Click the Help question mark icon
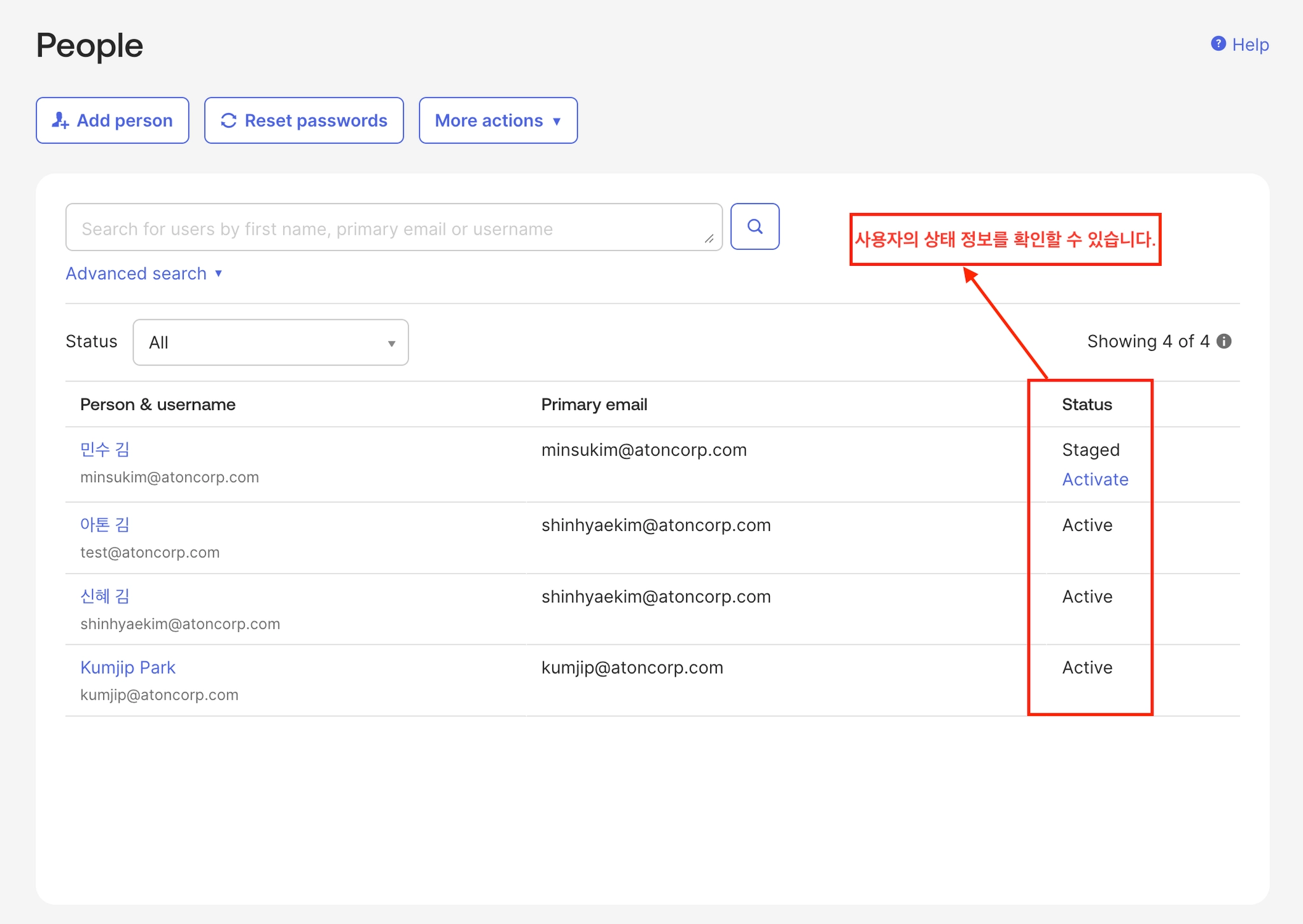The width and height of the screenshot is (1303, 924). tap(1218, 44)
